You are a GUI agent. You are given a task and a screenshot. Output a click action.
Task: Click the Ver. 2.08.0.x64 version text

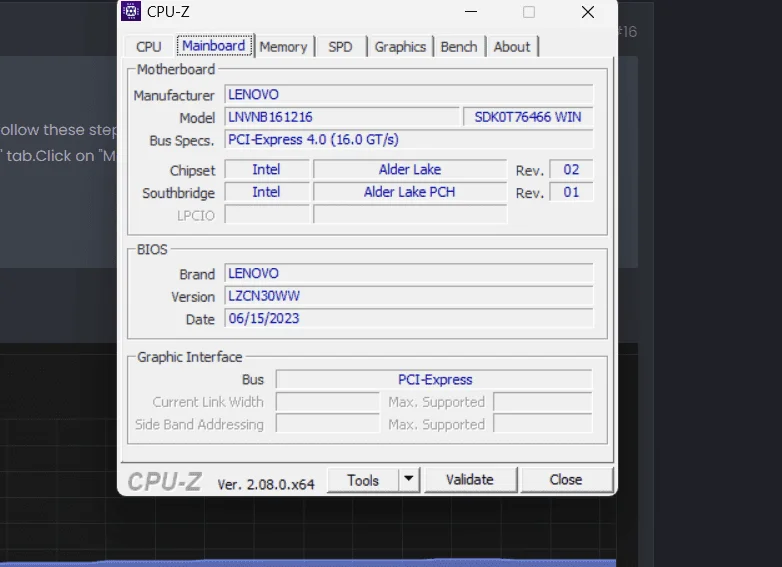coord(266,484)
